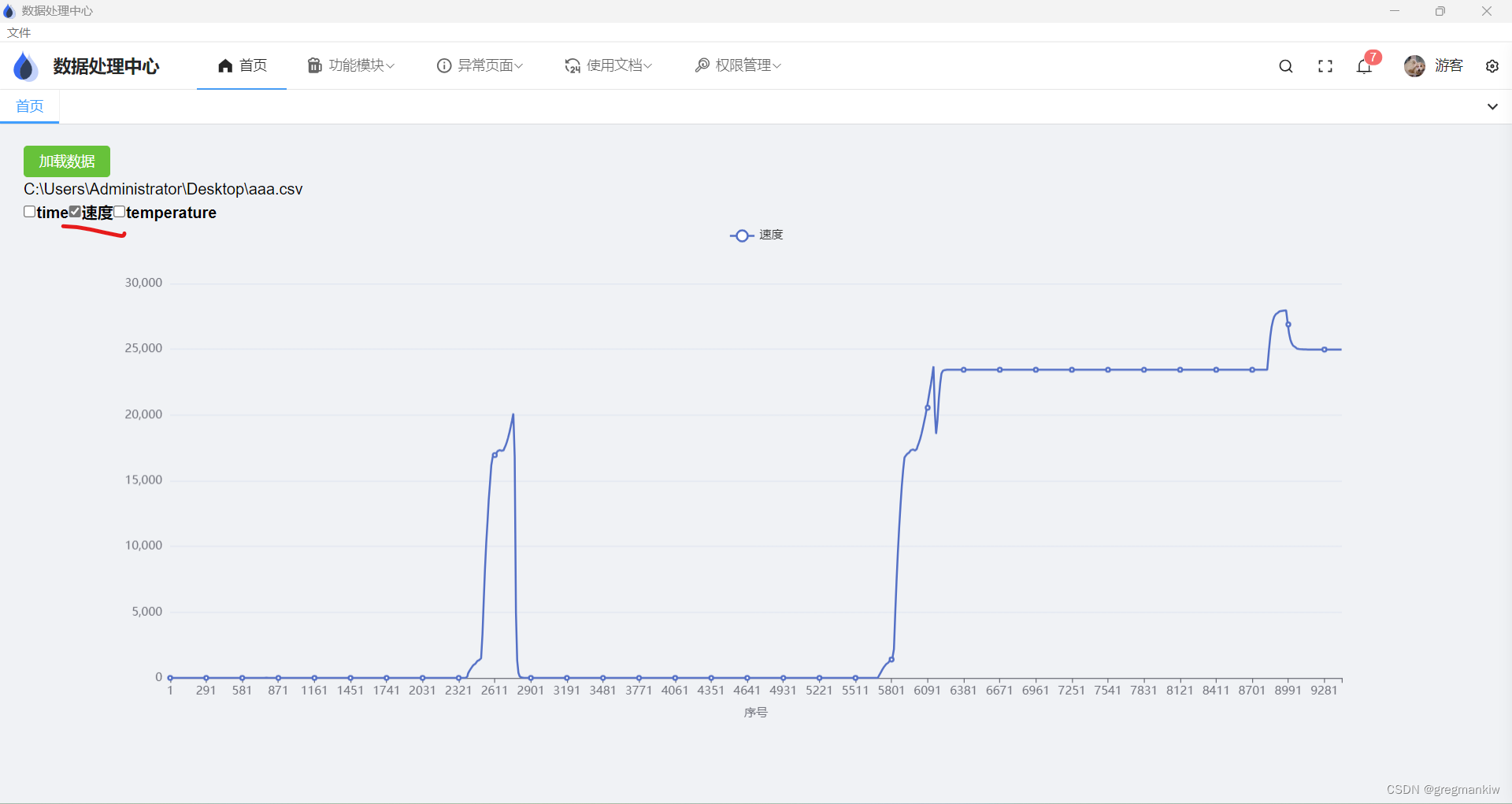The height and width of the screenshot is (804, 1512).
Task: Click chart data point at index 2901
Action: 531,678
